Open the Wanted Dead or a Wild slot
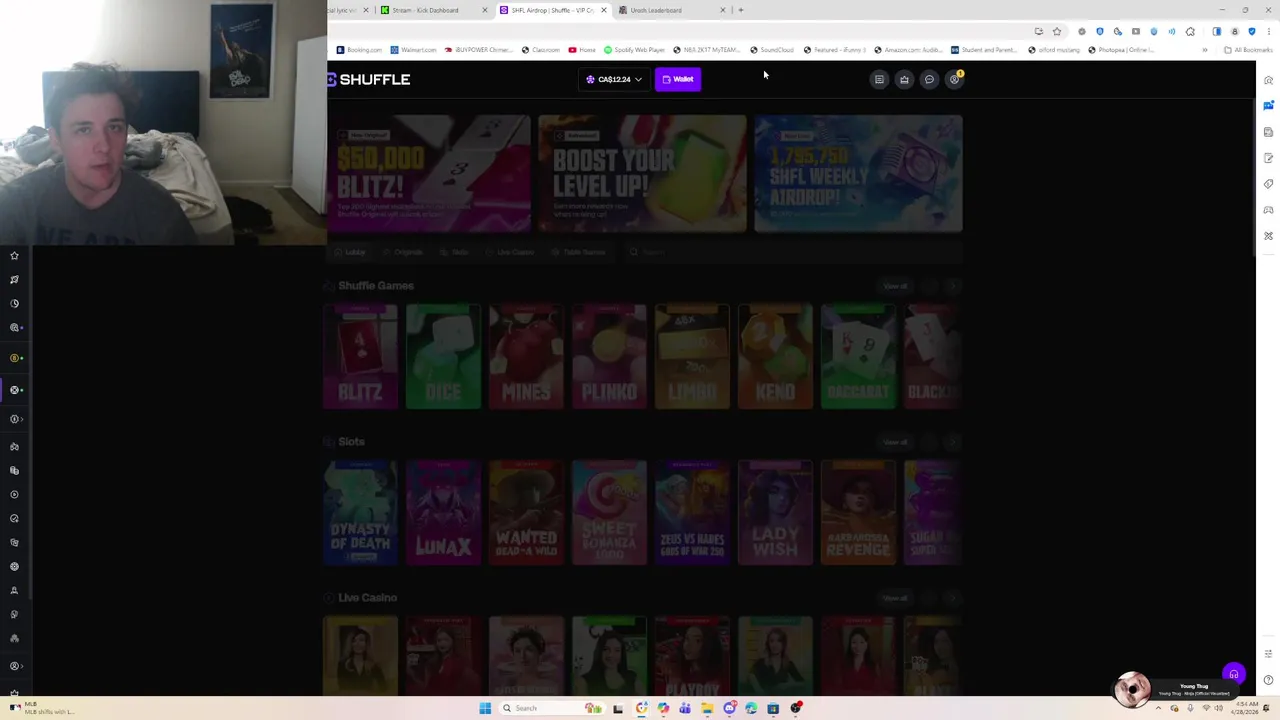 526,513
